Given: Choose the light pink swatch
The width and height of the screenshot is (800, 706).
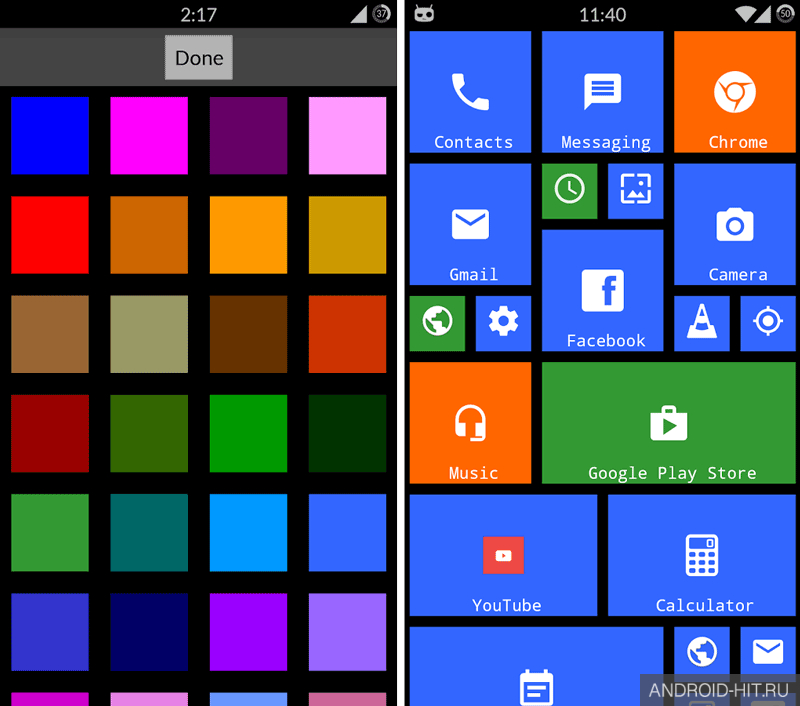Looking at the screenshot, I should [347, 136].
